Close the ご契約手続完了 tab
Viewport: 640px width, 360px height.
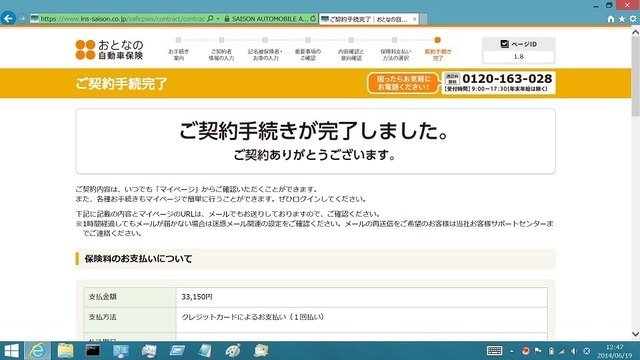pos(414,19)
